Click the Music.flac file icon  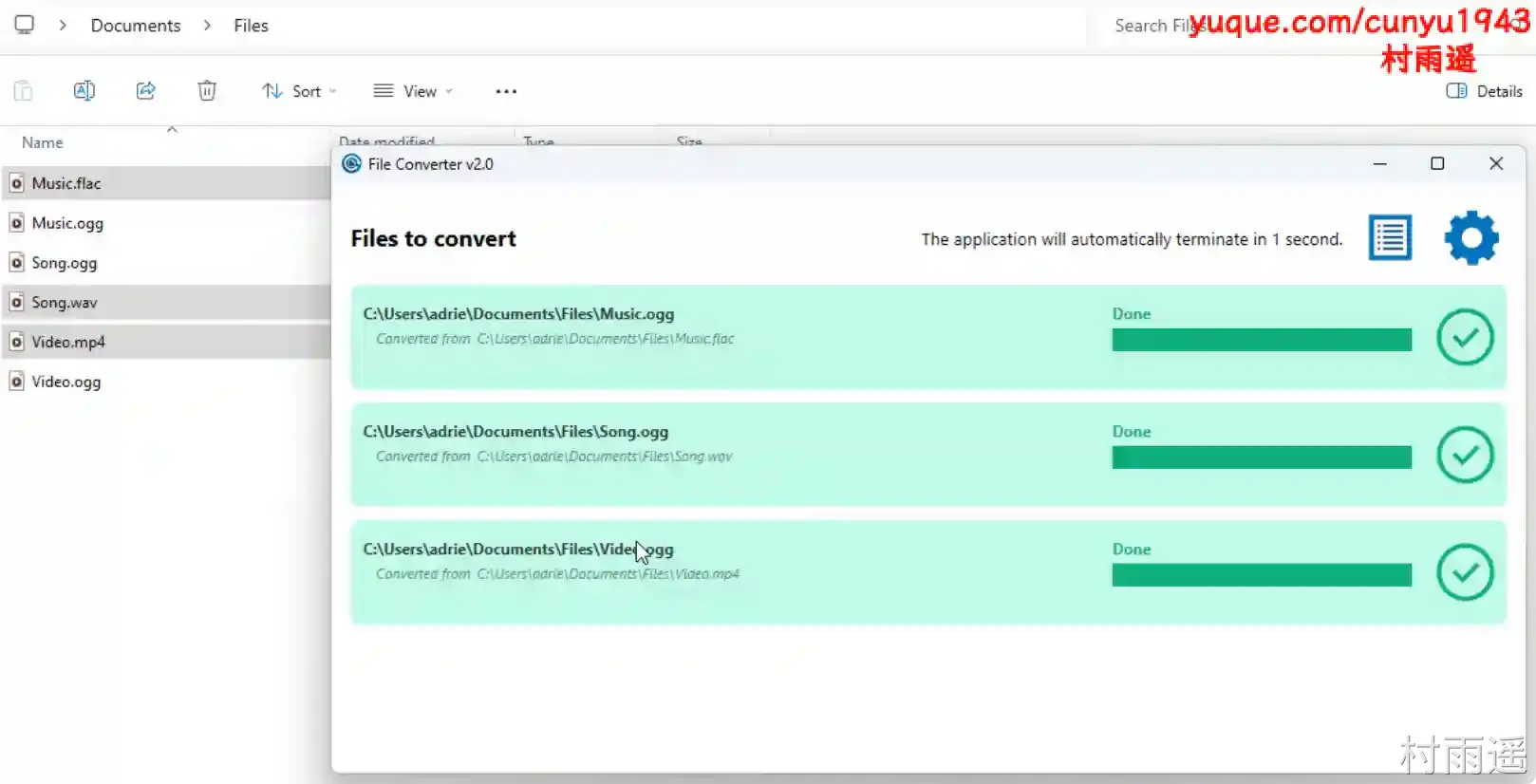point(16,183)
